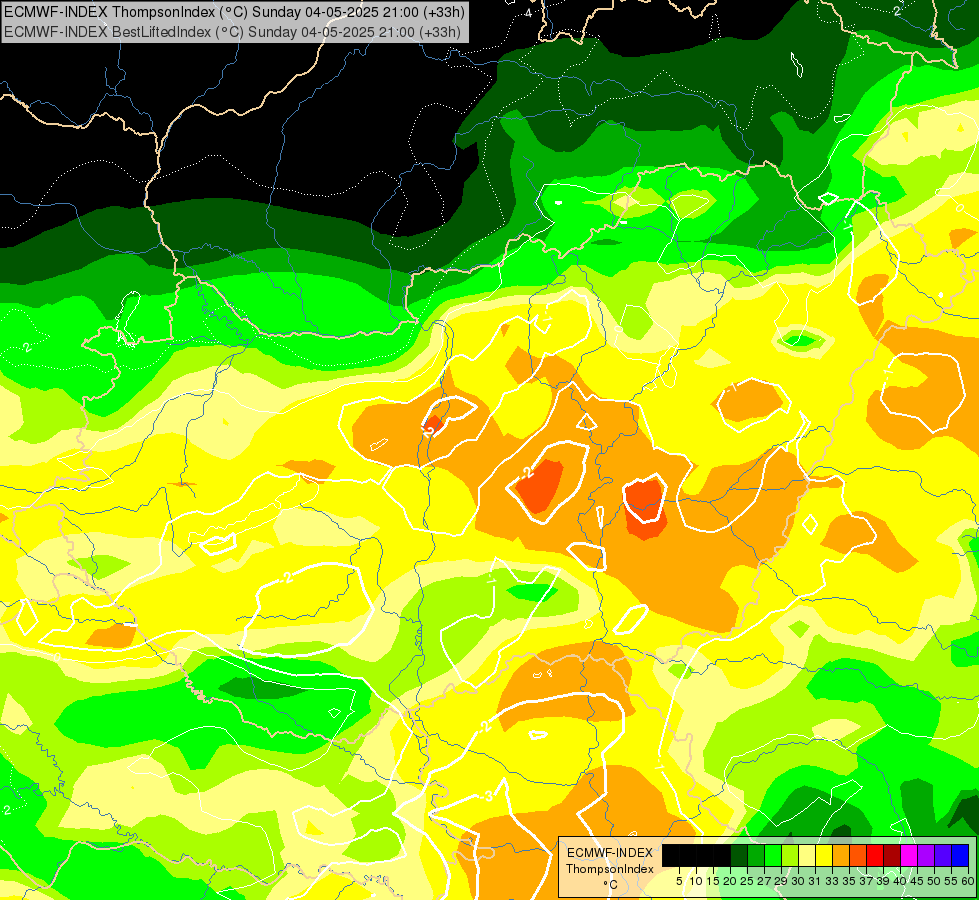Click the red 37-39 legend swatch
The image size is (979, 900).
coord(875,855)
